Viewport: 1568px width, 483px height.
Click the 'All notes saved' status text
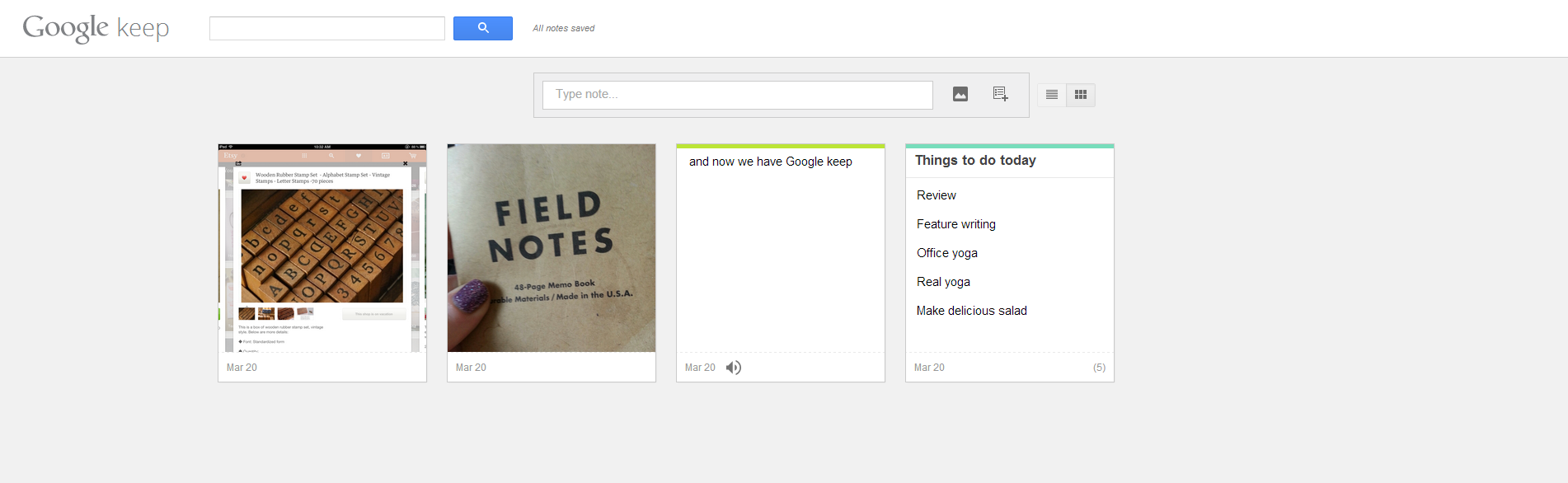(563, 28)
